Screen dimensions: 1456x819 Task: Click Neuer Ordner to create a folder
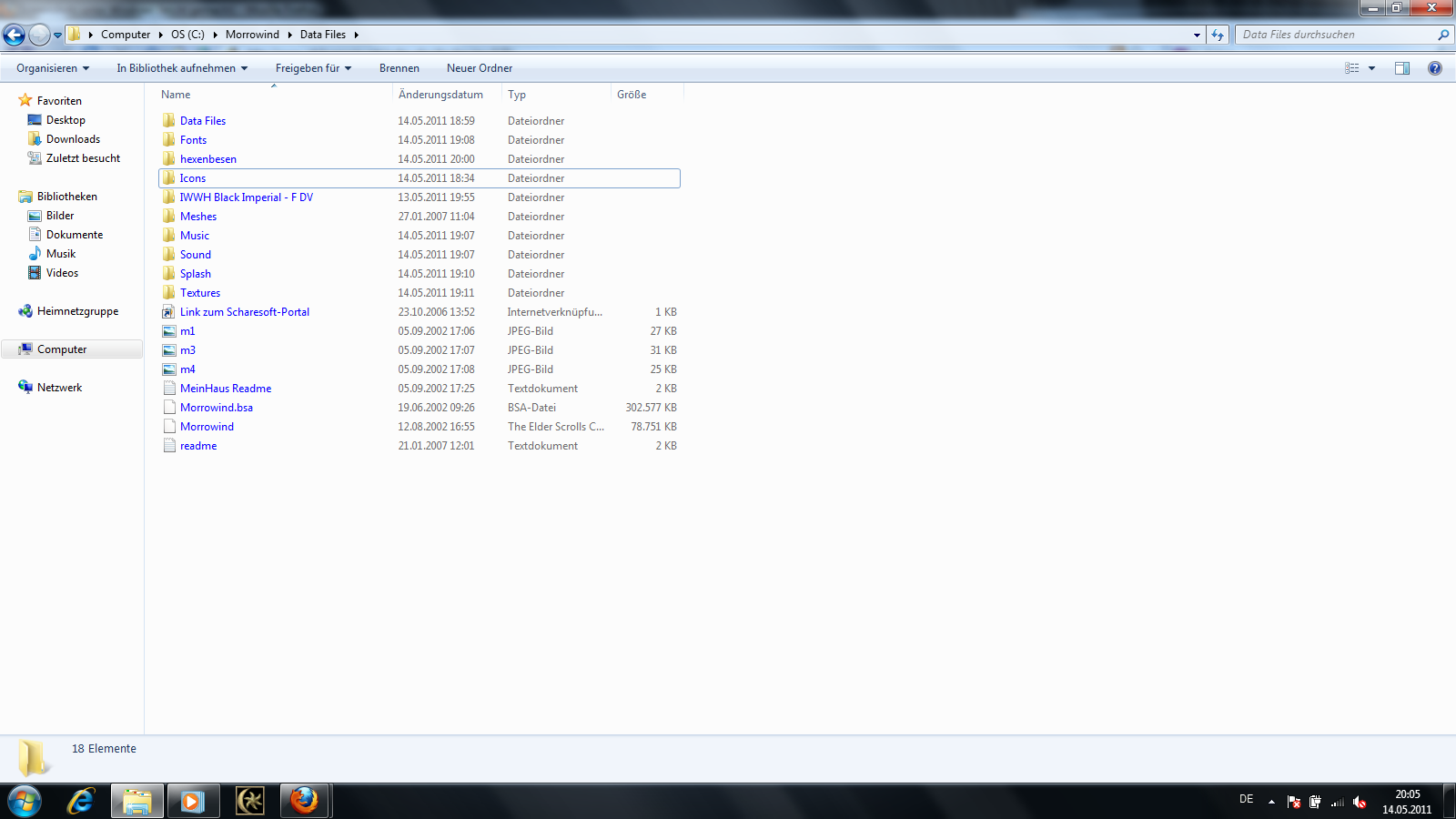point(480,68)
